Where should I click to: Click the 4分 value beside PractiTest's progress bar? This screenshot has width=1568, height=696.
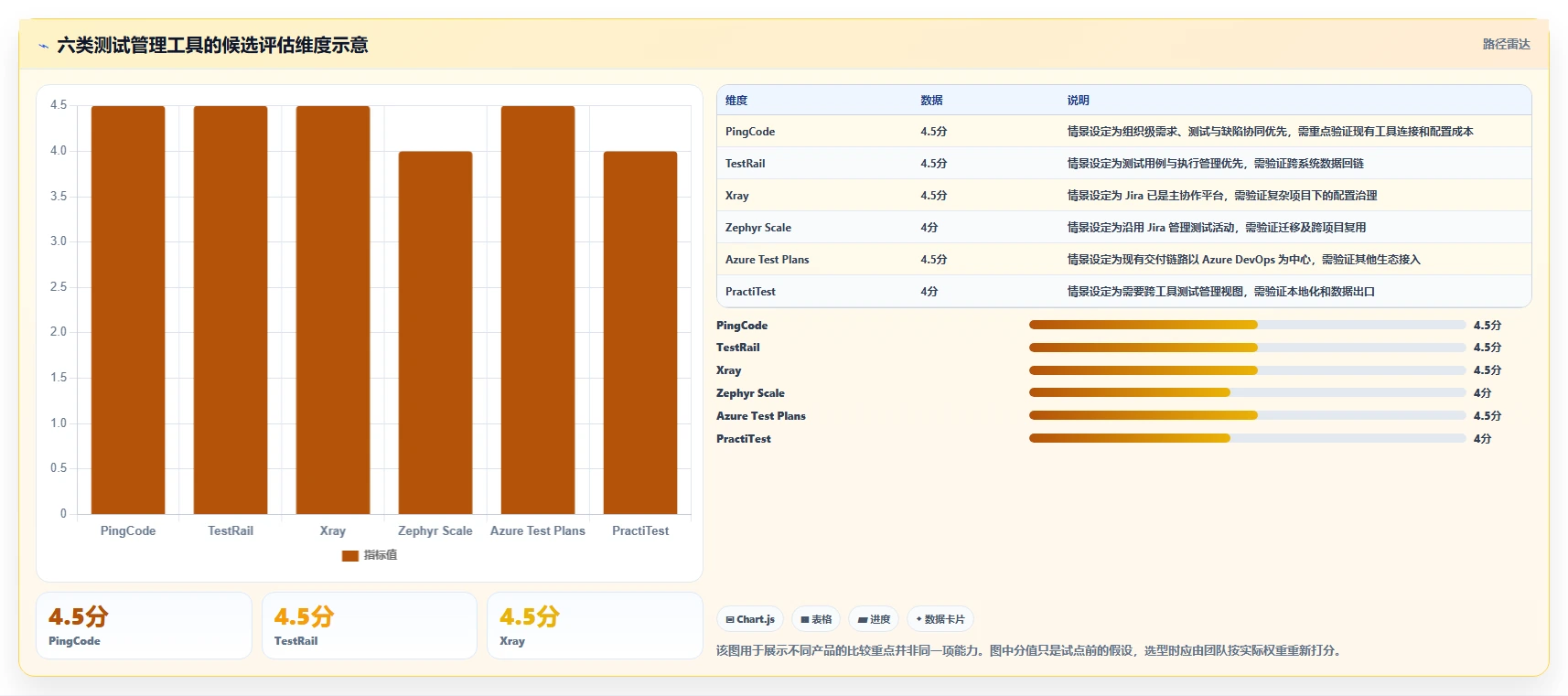pyautogui.click(x=1483, y=439)
